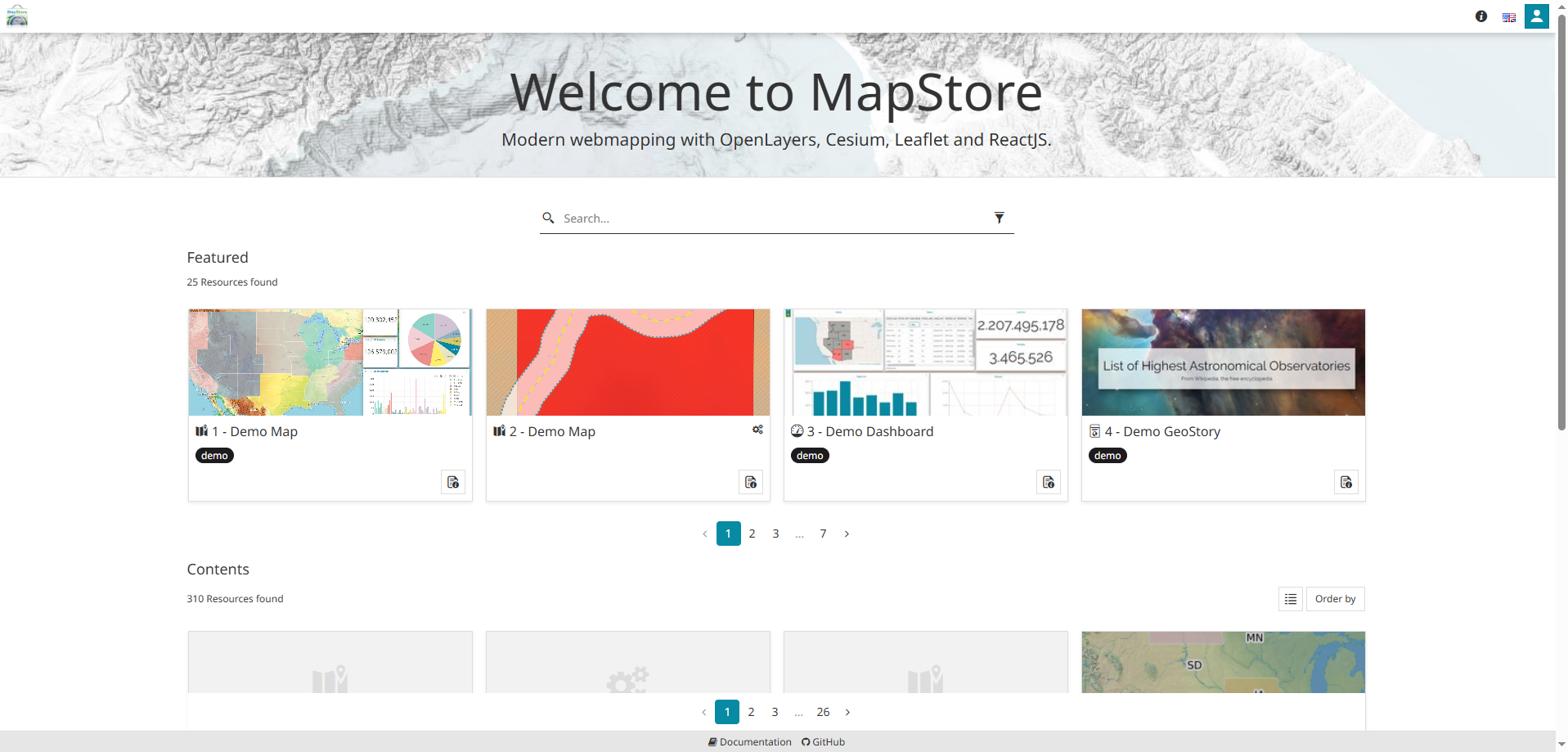Viewport: 1568px width, 752px height.
Task: Go to Featured last page 7
Action: pos(823,534)
